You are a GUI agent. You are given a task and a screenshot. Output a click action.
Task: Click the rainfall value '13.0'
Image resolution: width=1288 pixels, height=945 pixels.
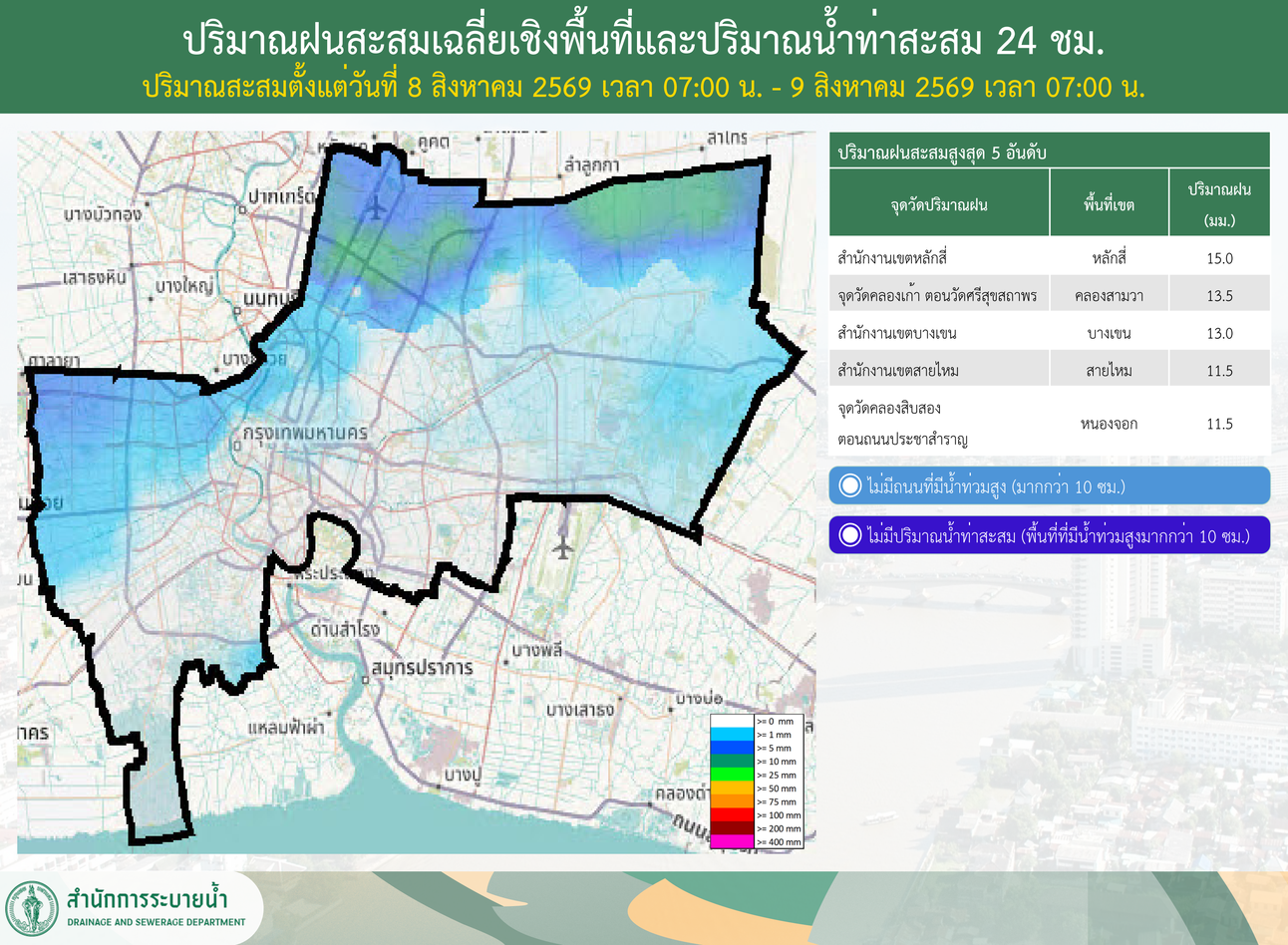coord(1219,334)
